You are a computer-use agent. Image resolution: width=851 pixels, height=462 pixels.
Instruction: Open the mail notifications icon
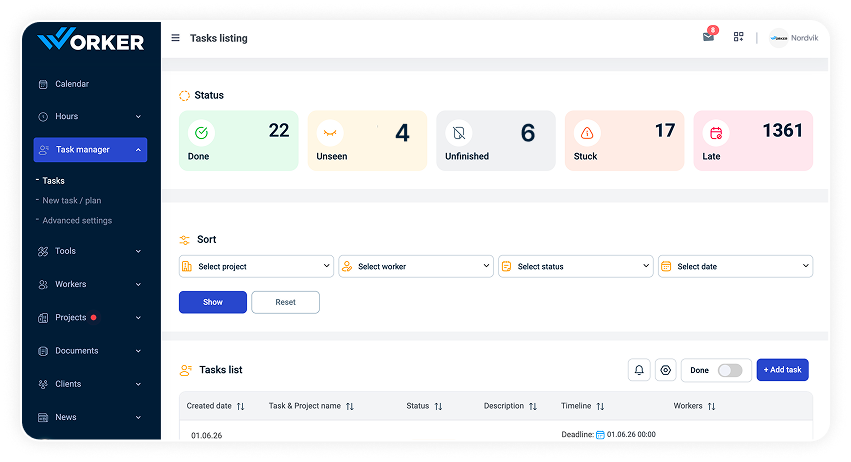coord(708,36)
